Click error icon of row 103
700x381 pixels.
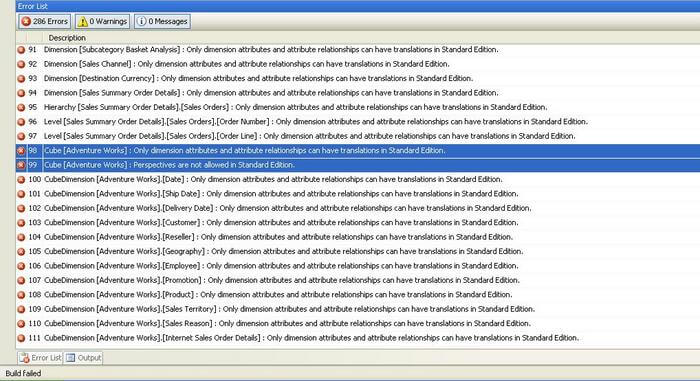(x=21, y=222)
